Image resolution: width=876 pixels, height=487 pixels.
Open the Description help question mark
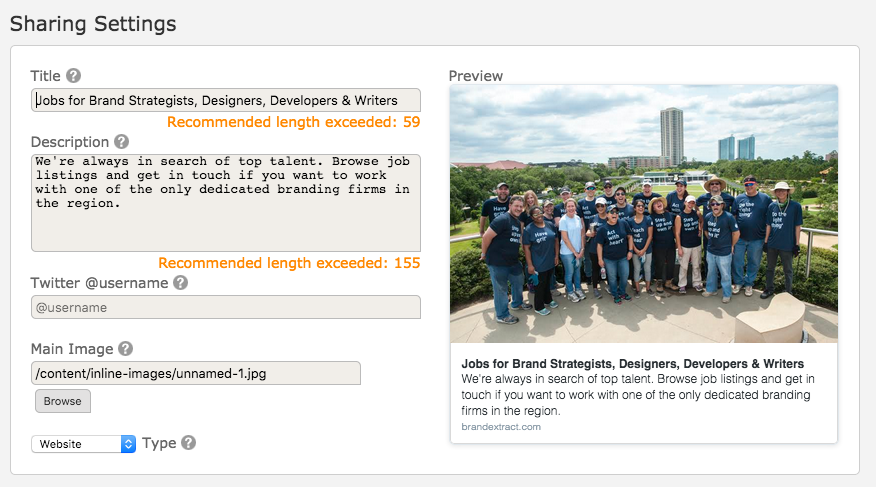click(x=121, y=142)
